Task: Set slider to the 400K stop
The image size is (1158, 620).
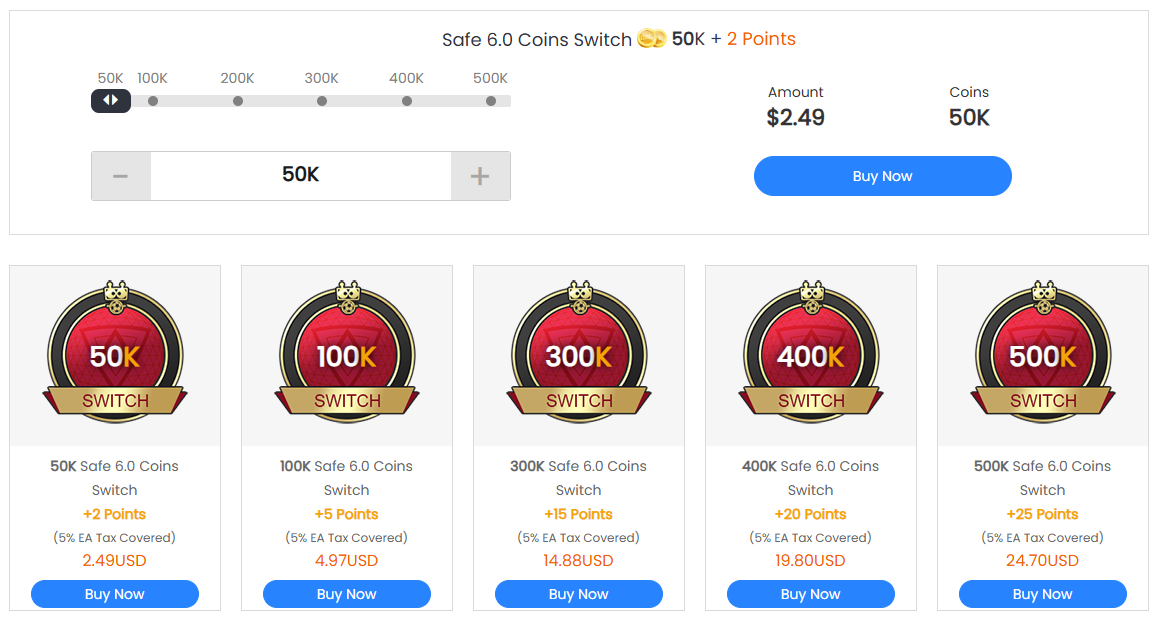Action: pyautogui.click(x=407, y=101)
